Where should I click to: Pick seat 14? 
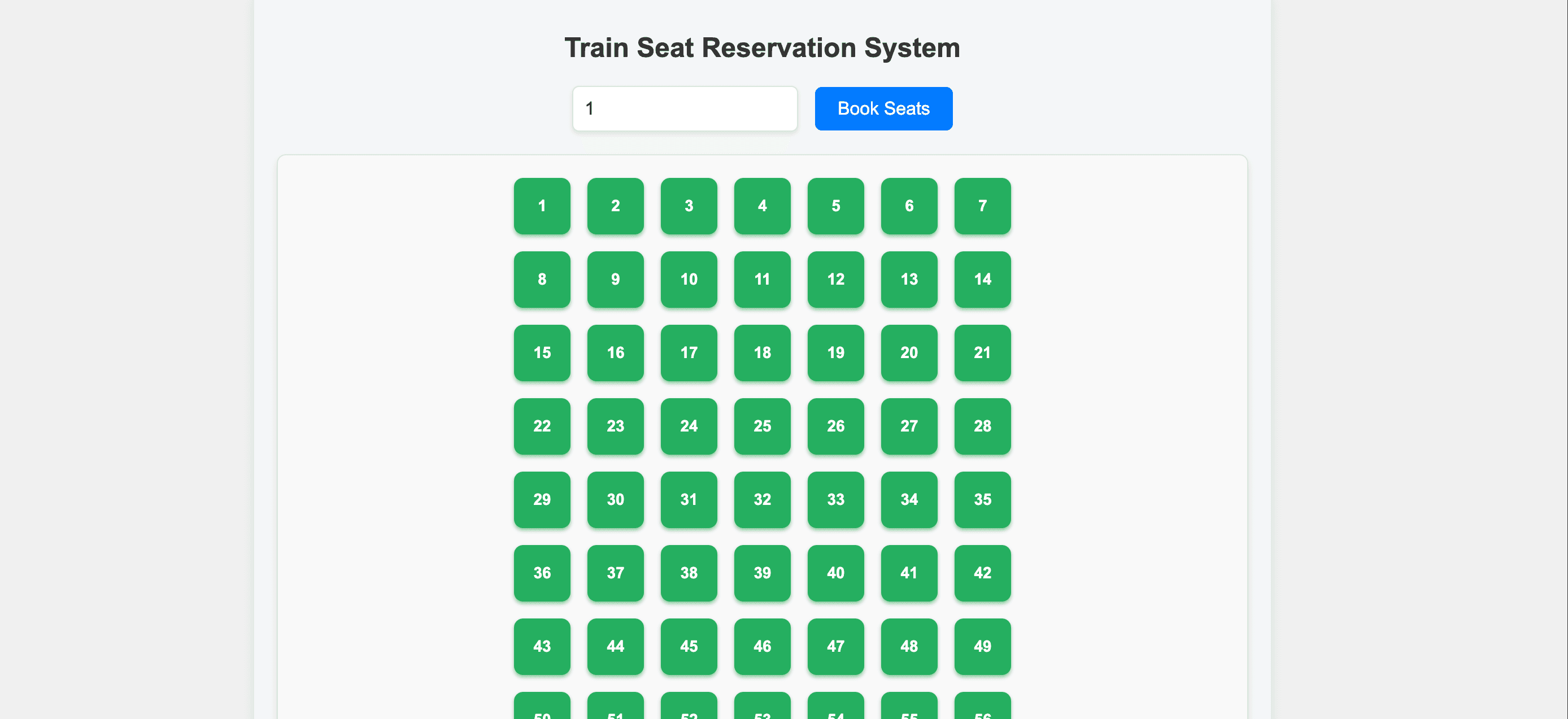pyautogui.click(x=982, y=280)
